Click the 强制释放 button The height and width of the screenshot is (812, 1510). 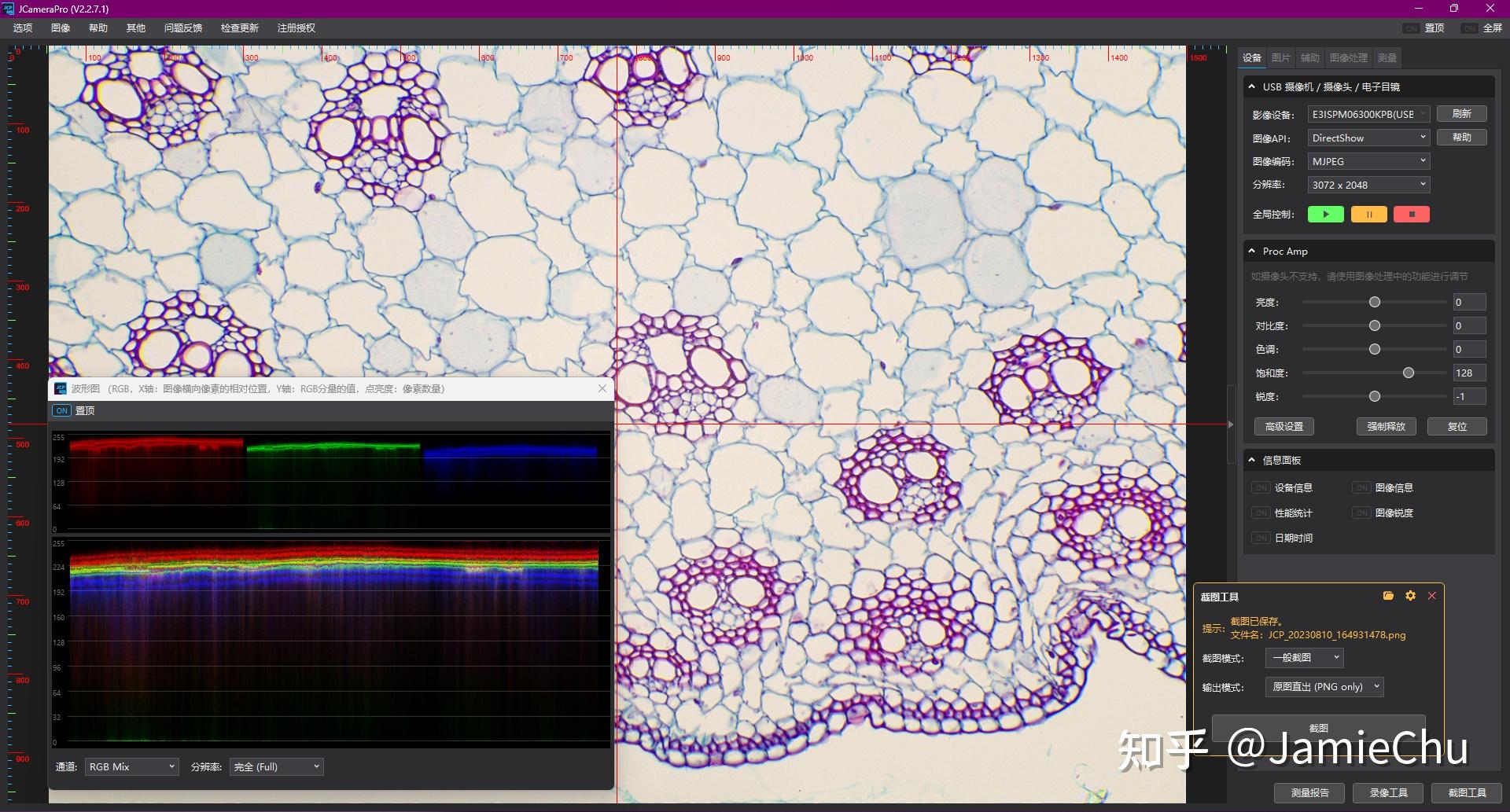1387,426
